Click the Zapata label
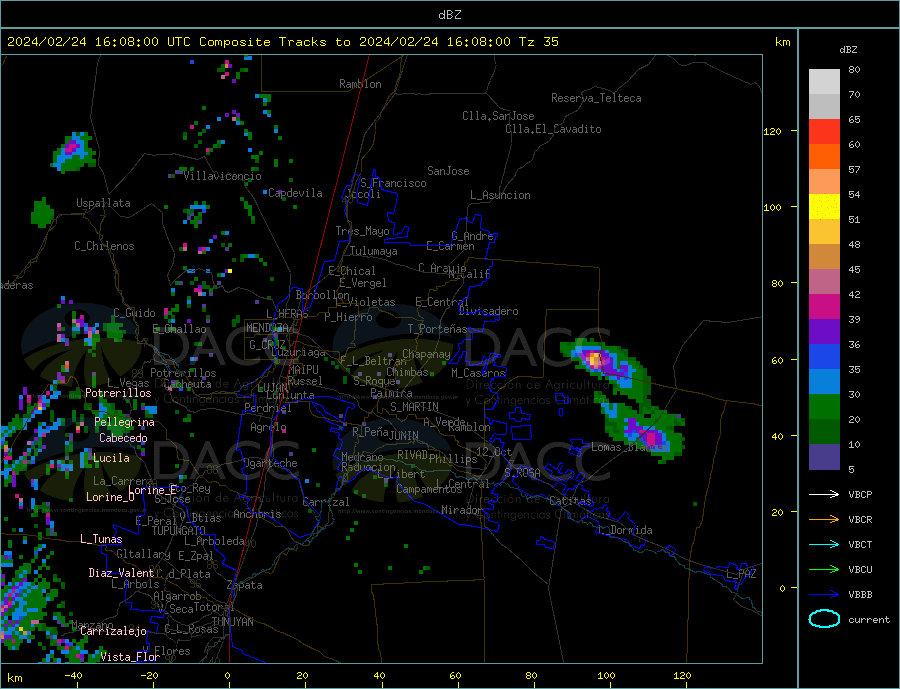The image size is (900, 689). (x=245, y=586)
